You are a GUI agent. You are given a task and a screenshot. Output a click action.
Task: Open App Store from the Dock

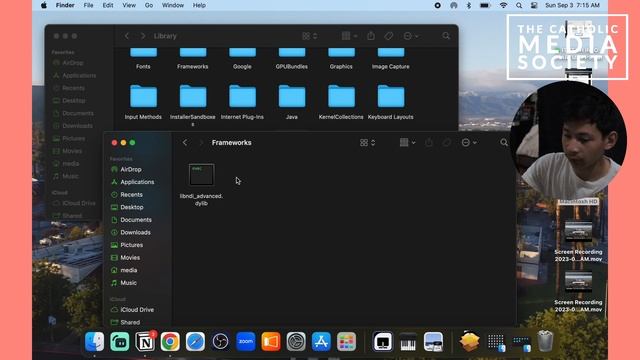[321, 341]
